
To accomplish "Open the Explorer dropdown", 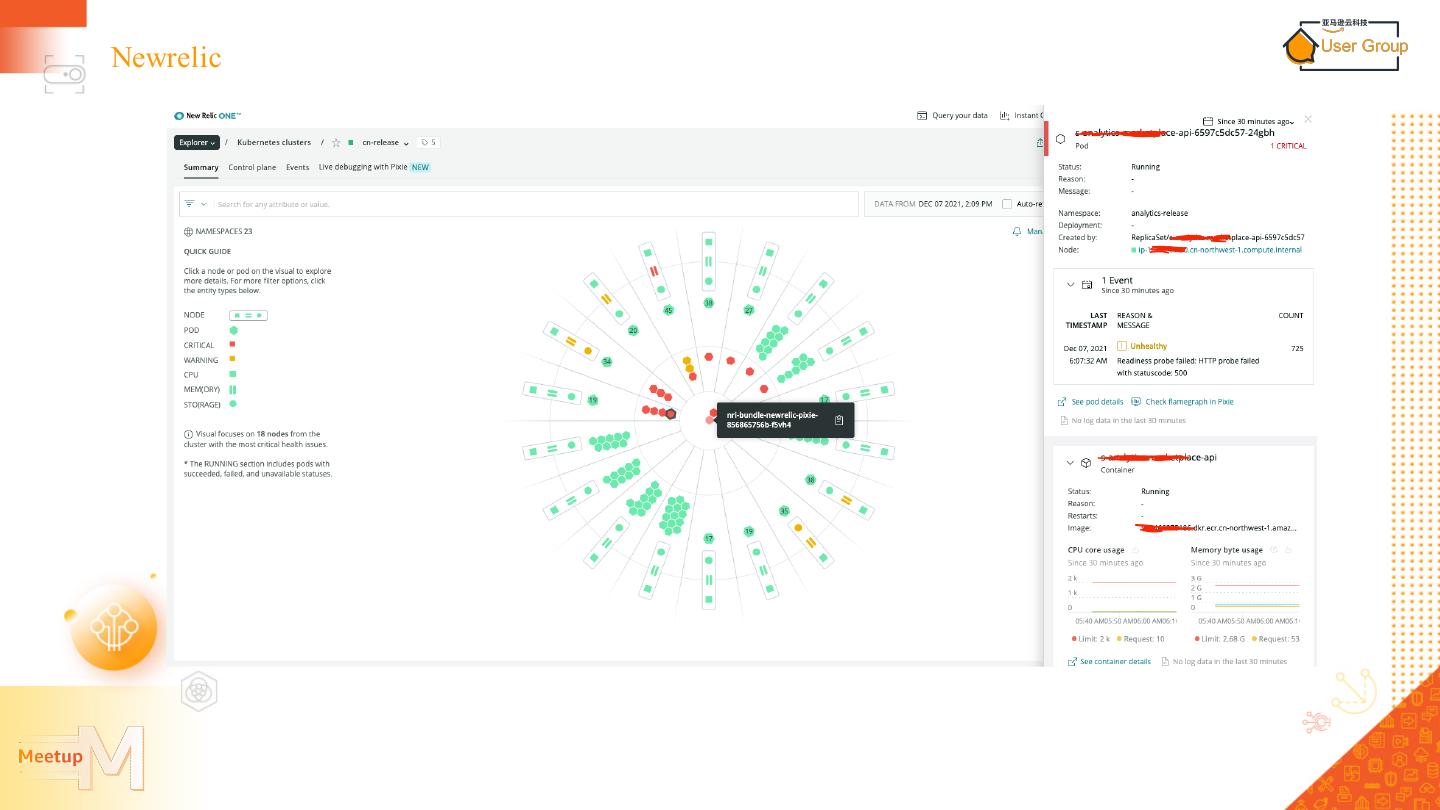I will [197, 143].
